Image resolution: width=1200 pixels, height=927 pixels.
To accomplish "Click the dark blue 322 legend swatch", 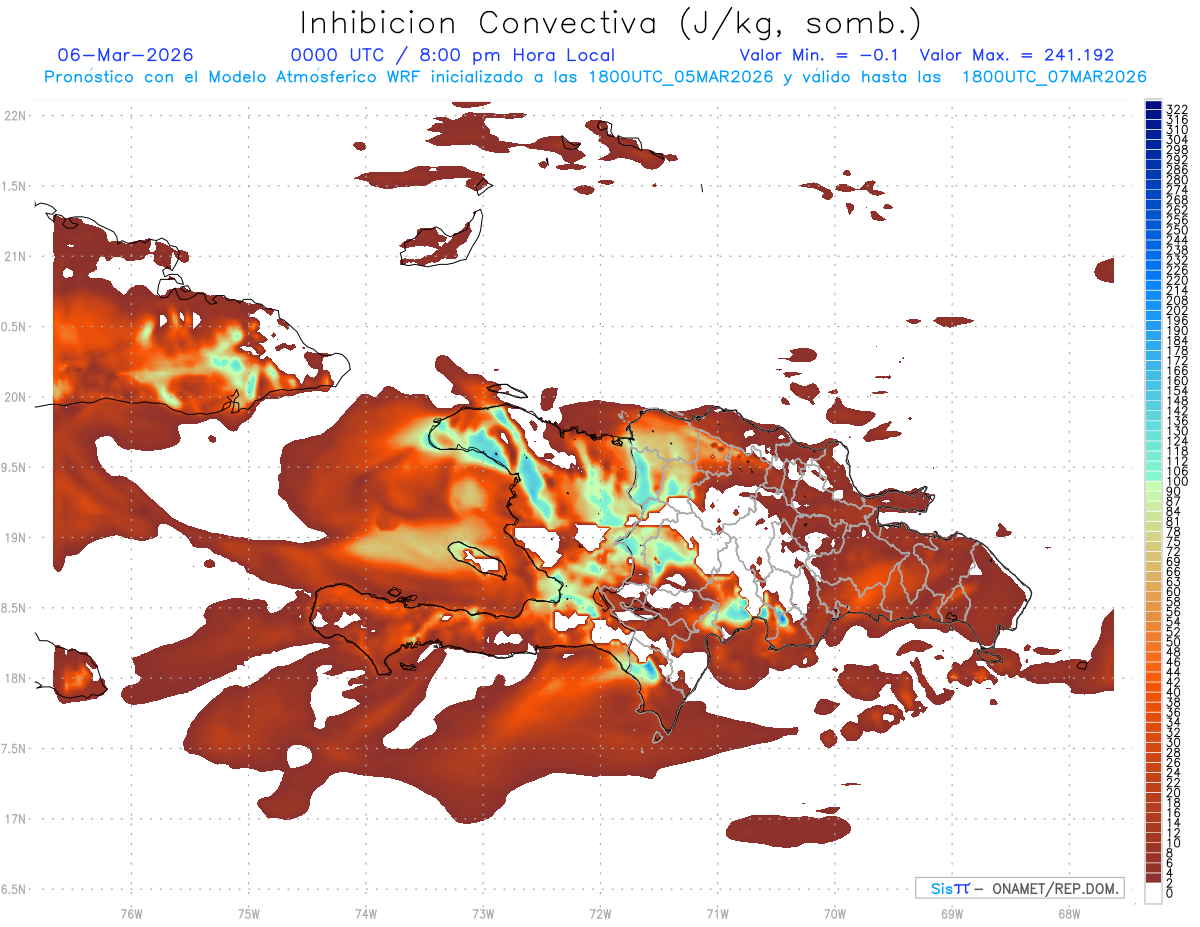I will point(1153,104).
